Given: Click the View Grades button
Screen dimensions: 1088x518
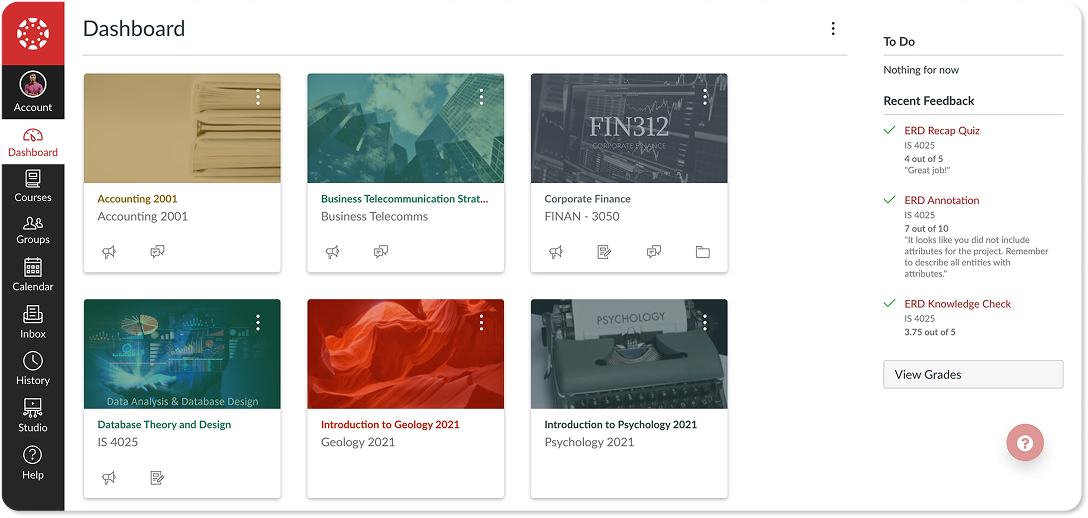Looking at the screenshot, I should point(973,374).
